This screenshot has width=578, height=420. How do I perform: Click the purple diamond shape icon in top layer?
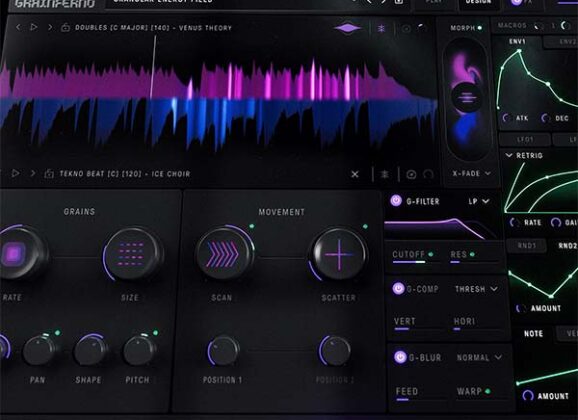[x=347, y=28]
